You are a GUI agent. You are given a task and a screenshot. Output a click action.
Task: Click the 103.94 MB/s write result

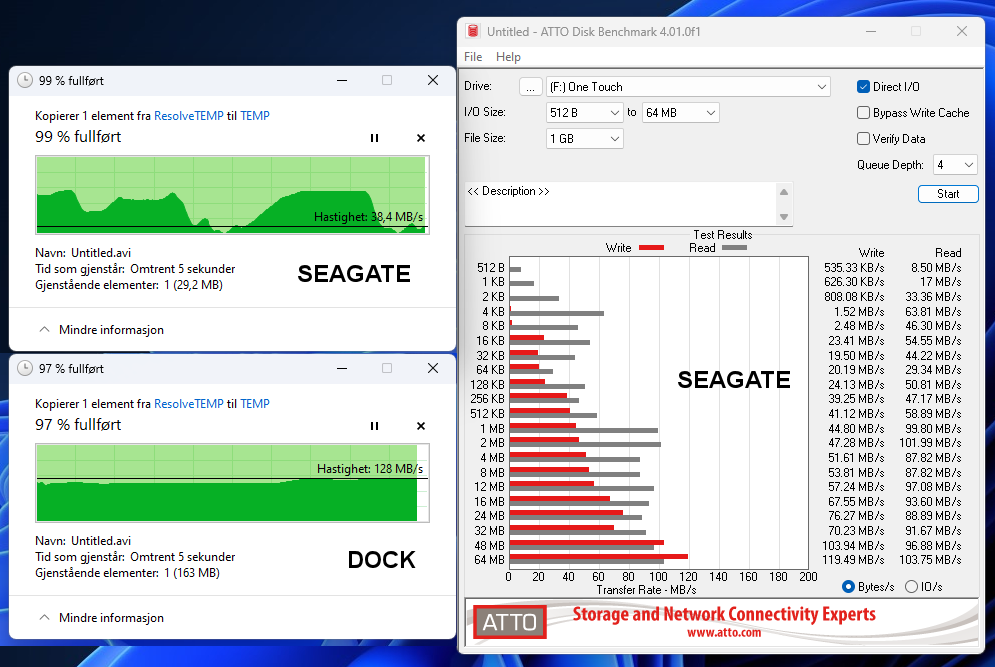click(853, 546)
